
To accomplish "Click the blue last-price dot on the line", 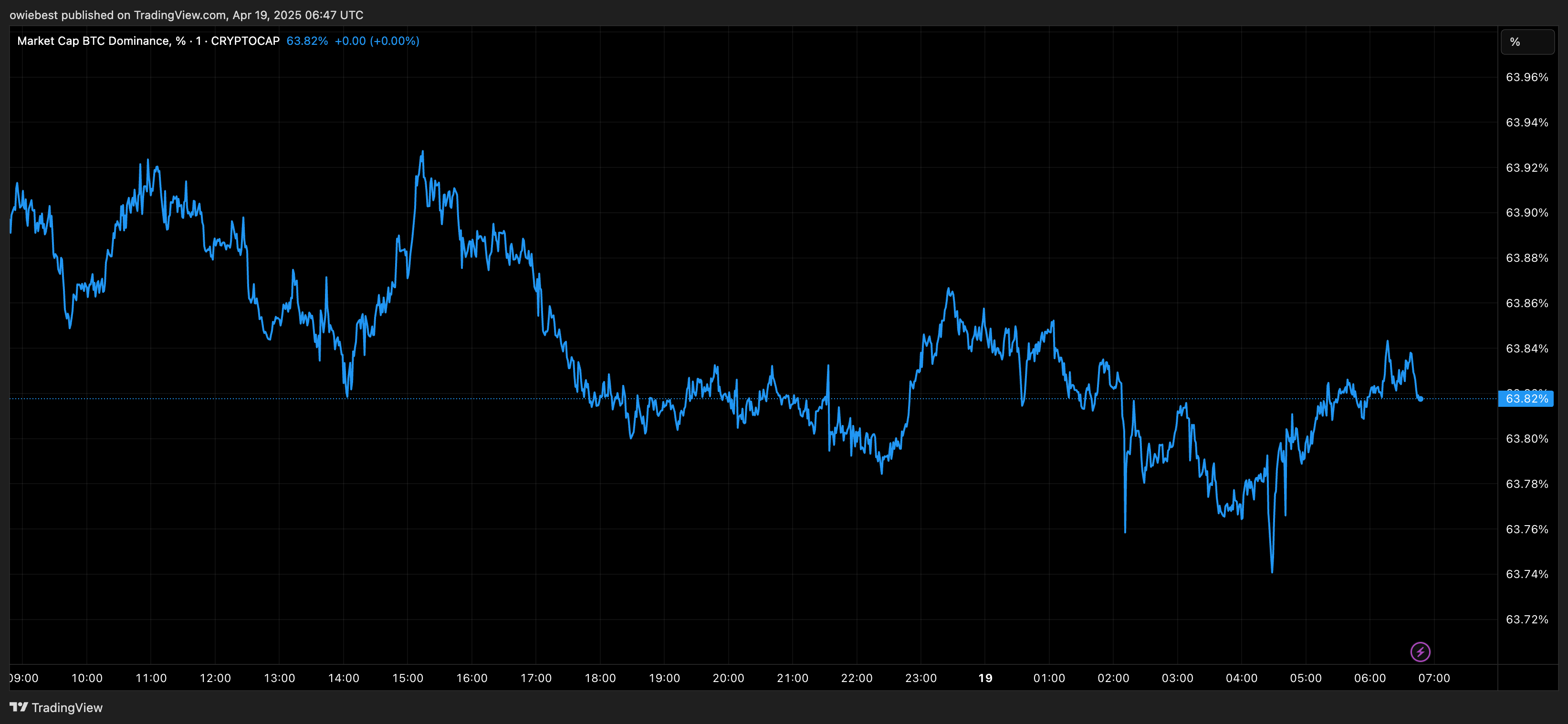I will click(1421, 399).
